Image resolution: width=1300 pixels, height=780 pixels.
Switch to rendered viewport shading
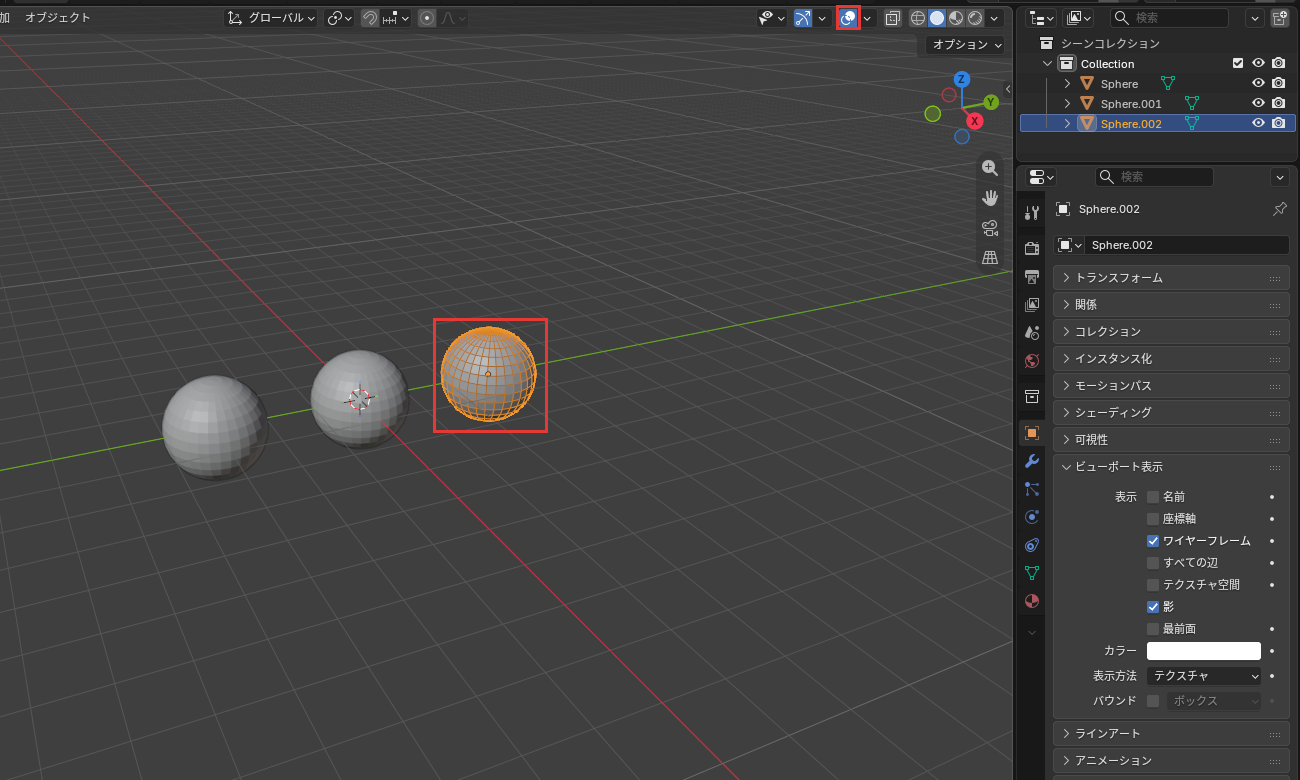(x=974, y=18)
